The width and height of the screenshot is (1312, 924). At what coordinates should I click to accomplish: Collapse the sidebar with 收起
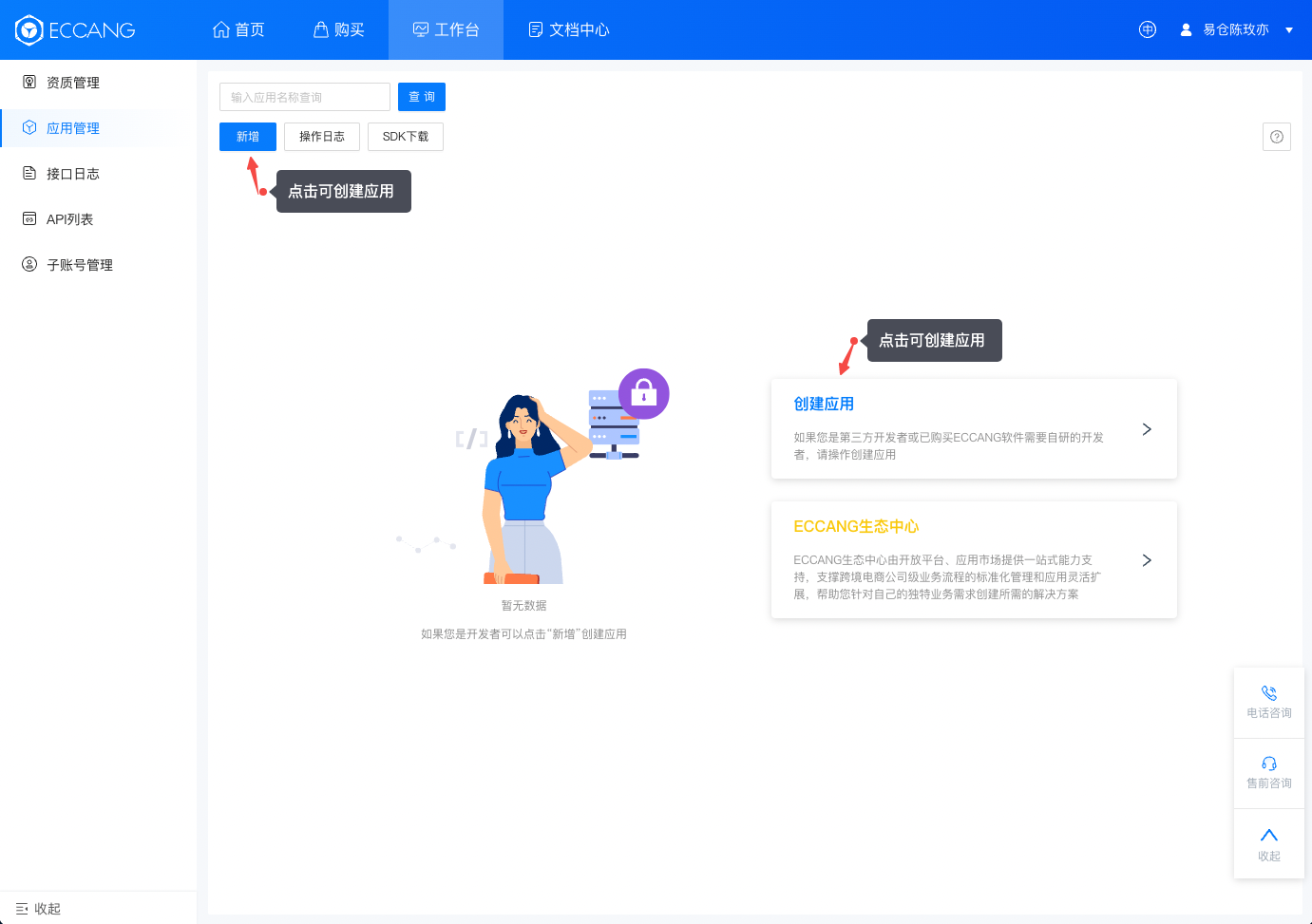coord(38,909)
